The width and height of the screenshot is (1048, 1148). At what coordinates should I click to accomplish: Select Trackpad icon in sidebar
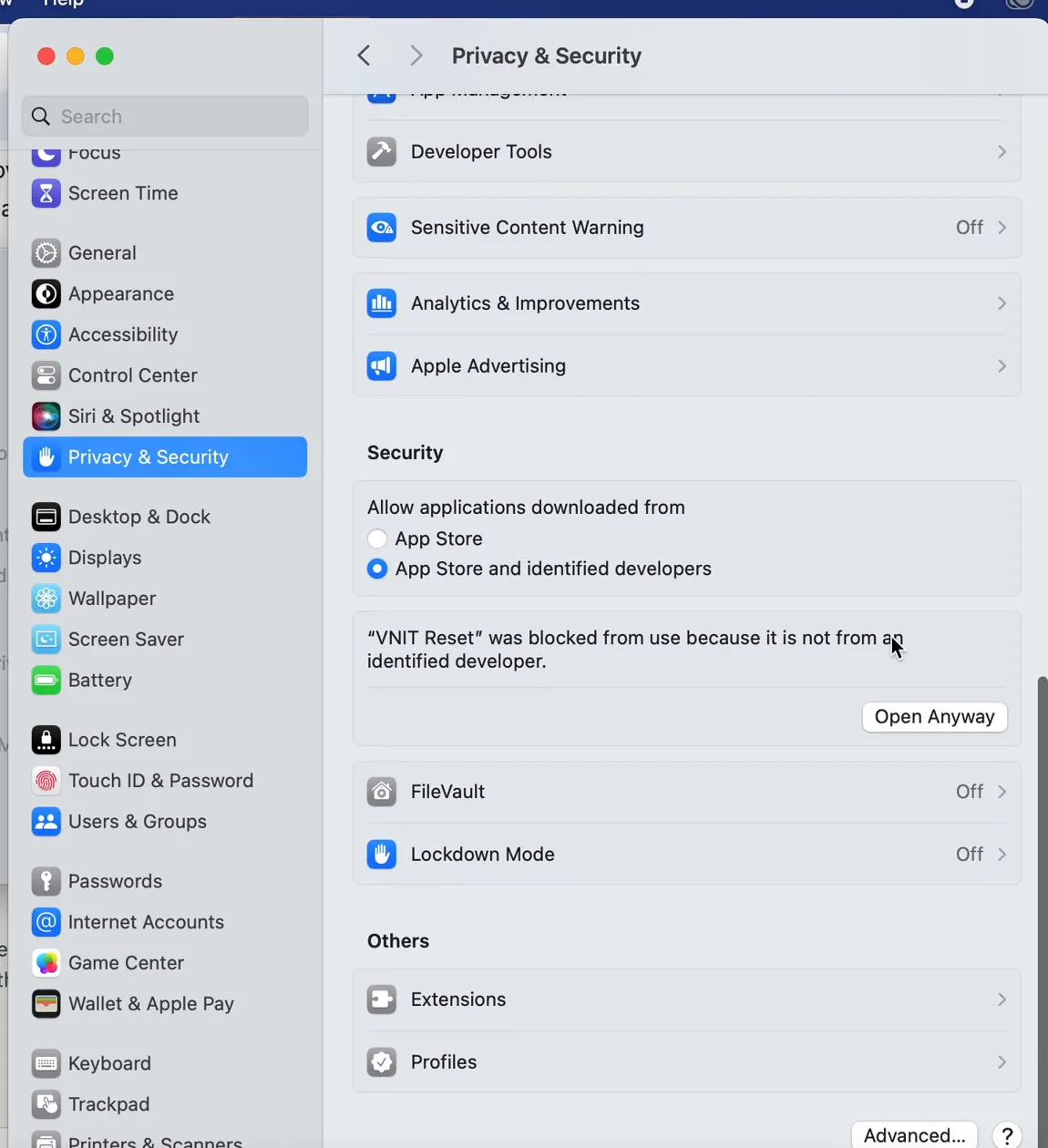(x=46, y=1104)
